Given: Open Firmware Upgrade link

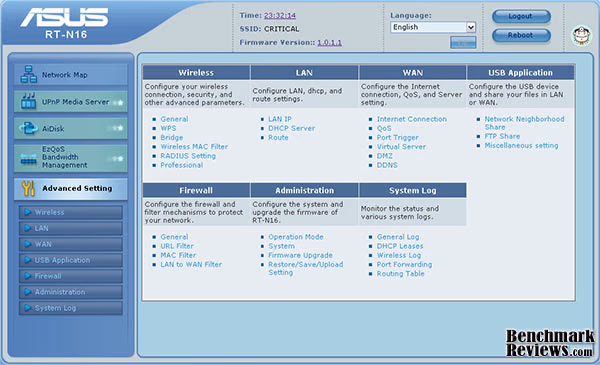Looking at the screenshot, I should coord(300,255).
